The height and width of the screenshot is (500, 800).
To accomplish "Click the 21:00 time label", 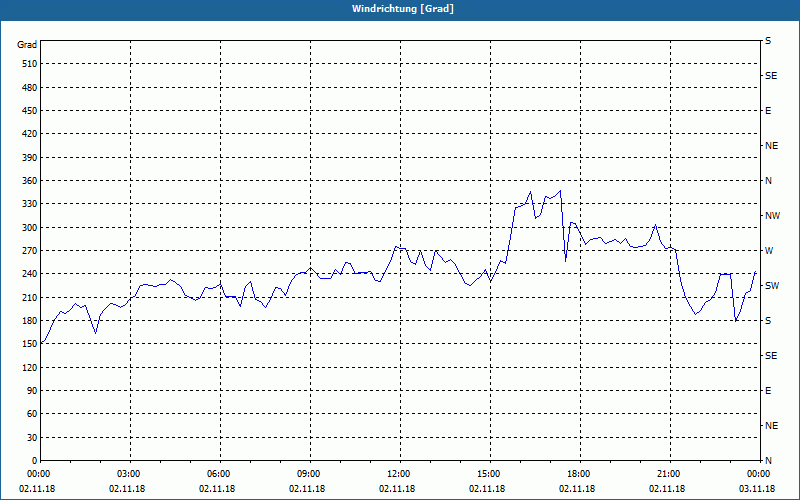I will [670, 474].
